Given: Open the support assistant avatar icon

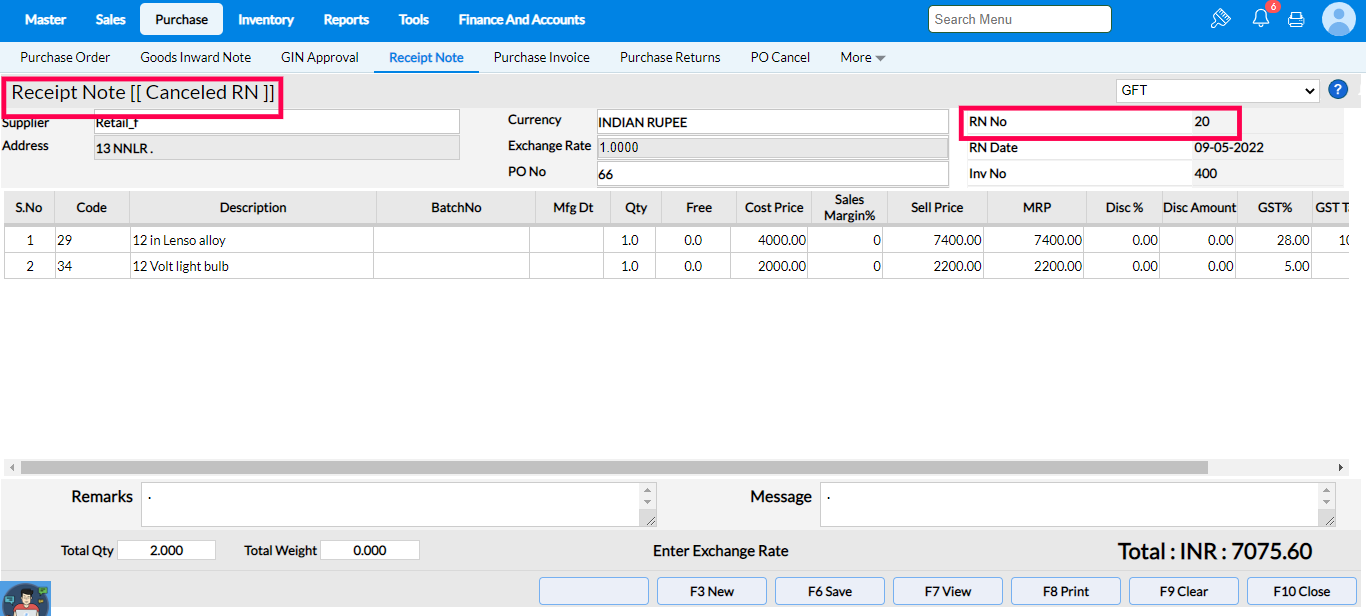Looking at the screenshot, I should tap(26, 598).
